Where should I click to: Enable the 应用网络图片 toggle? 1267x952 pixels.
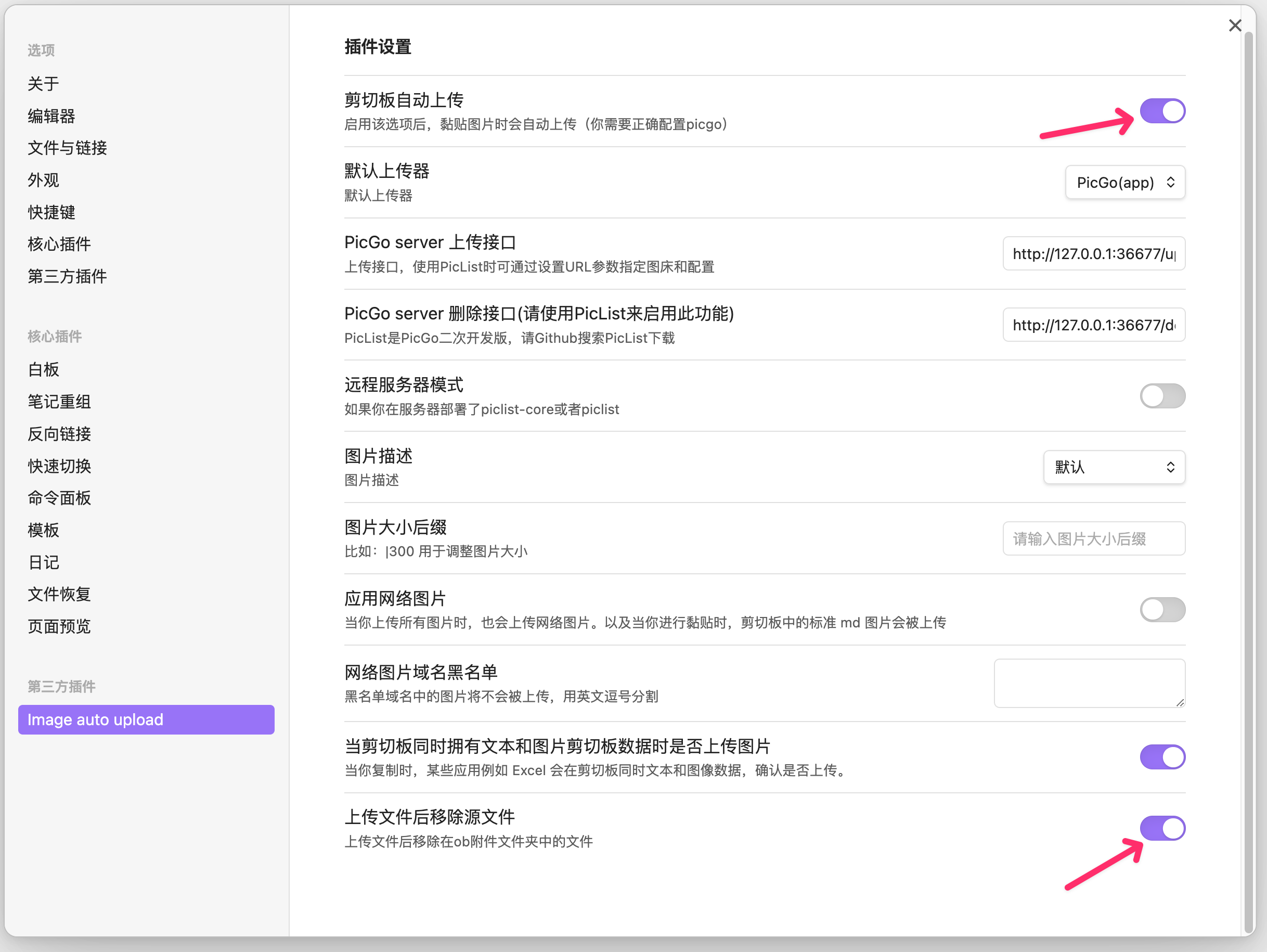tap(1162, 610)
